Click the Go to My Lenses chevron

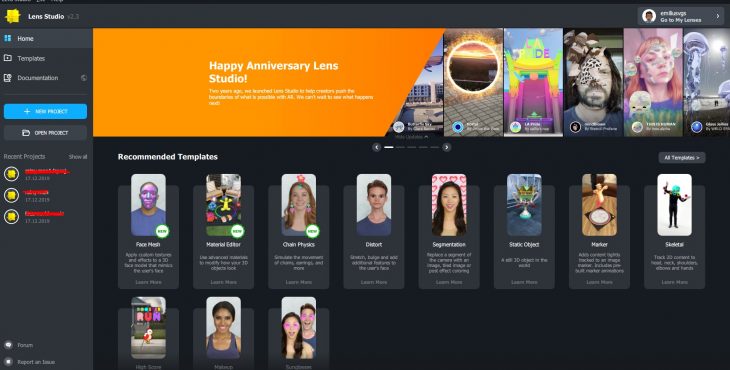(717, 16)
